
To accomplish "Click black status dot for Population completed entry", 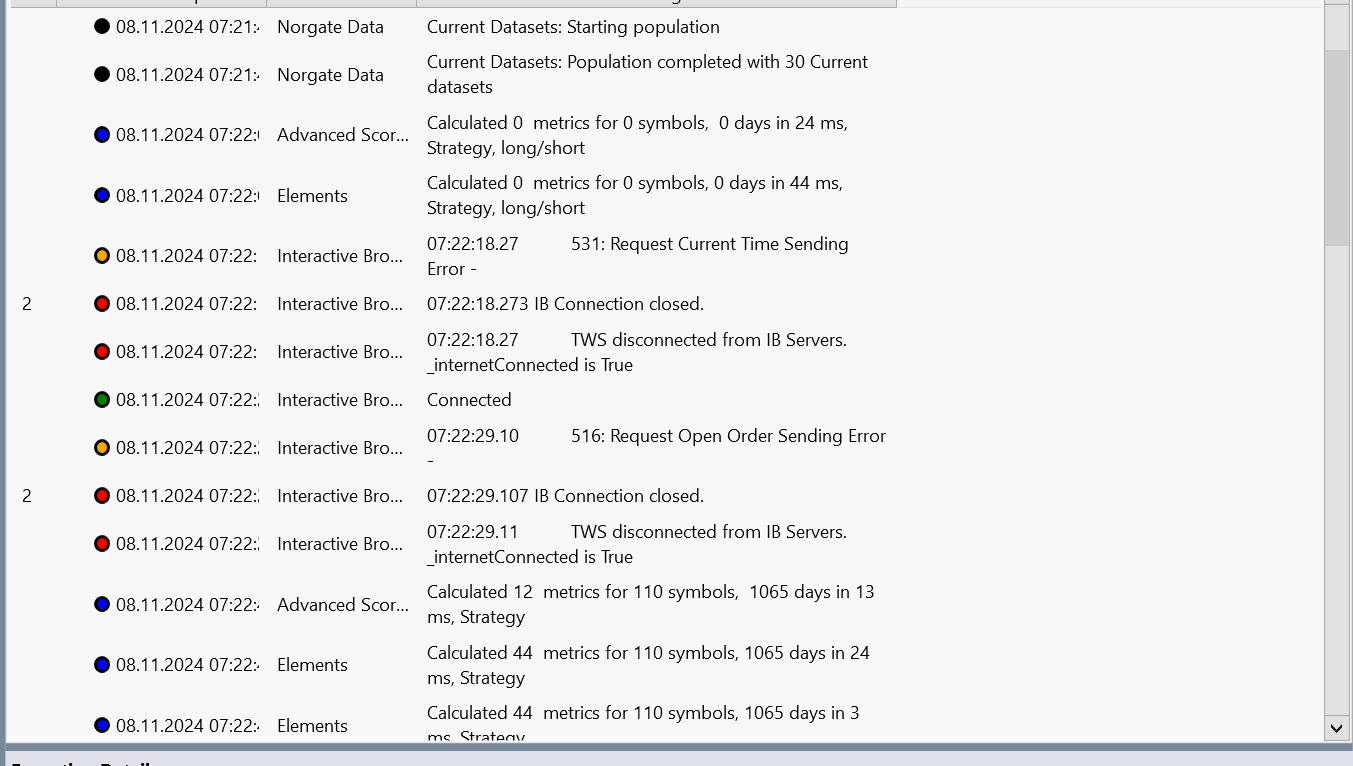I will pyautogui.click(x=102, y=75).
